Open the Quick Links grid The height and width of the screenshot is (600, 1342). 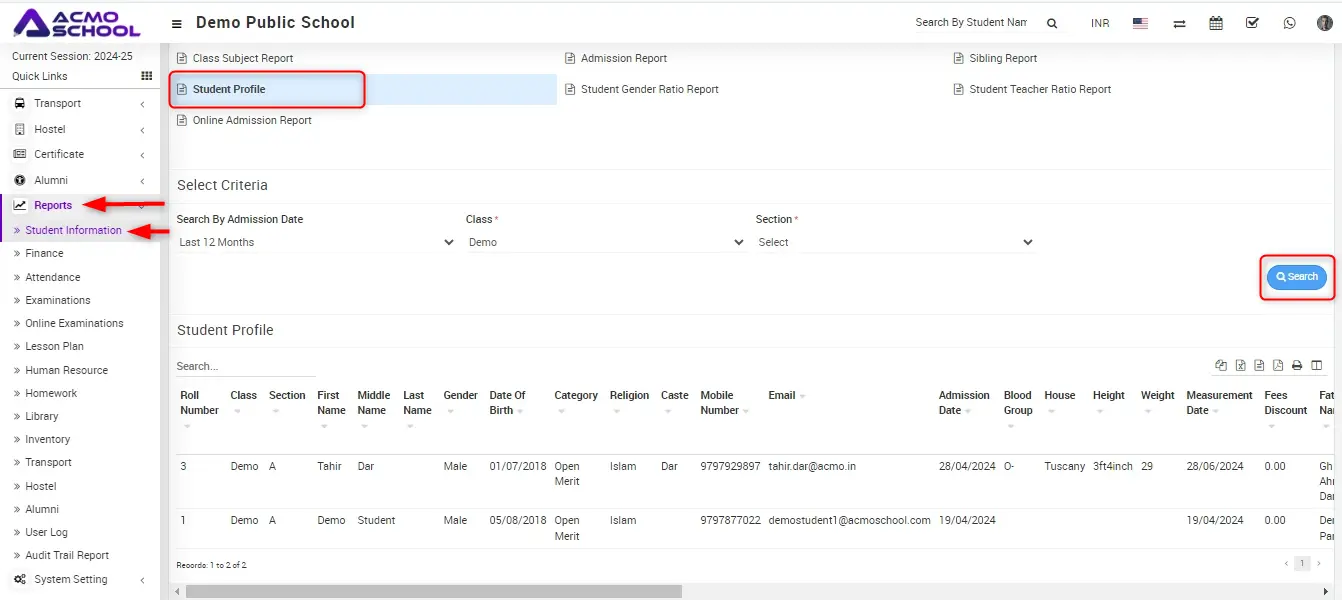[x=147, y=76]
